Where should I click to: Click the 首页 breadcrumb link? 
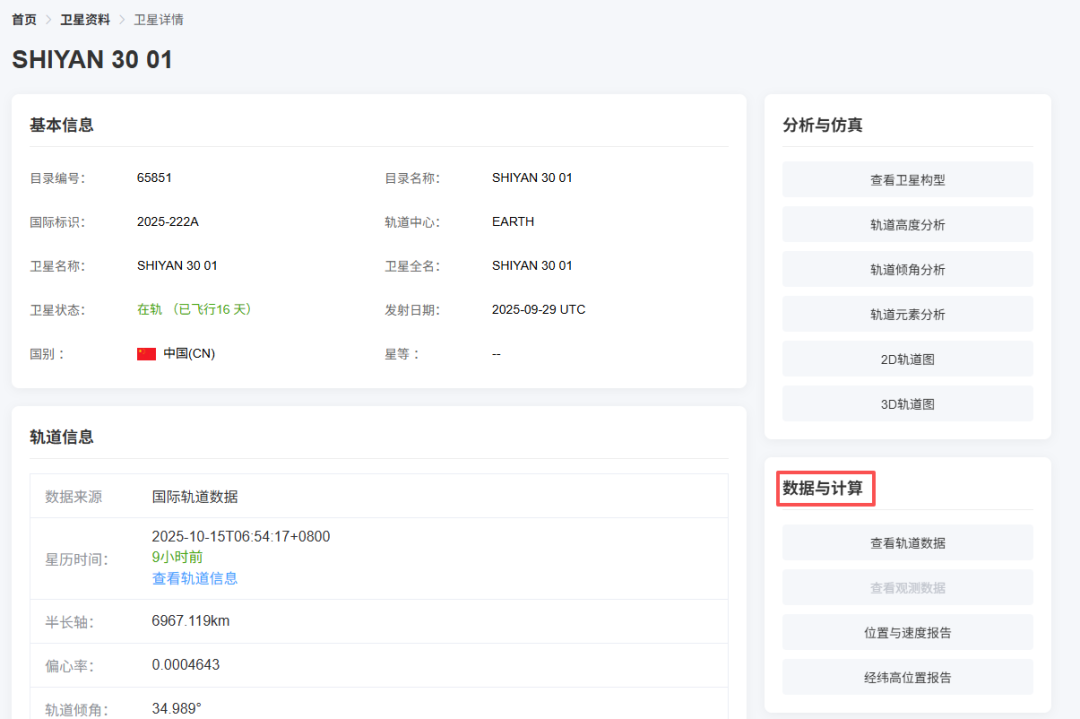[24, 20]
